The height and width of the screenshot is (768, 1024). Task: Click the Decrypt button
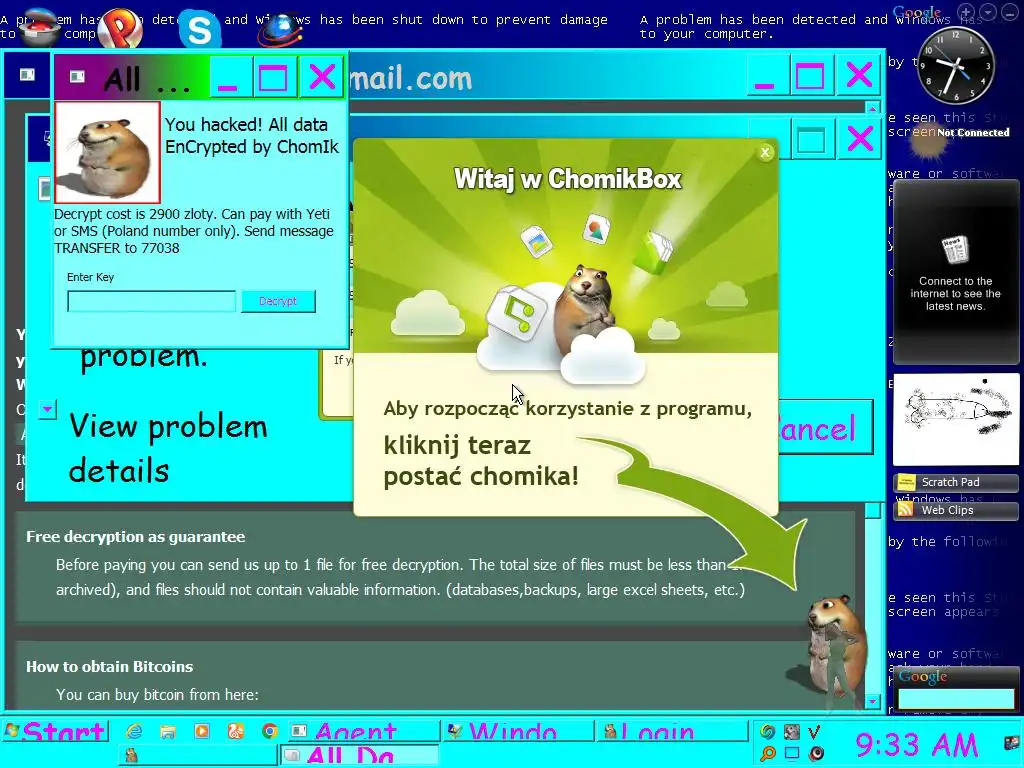click(x=278, y=301)
